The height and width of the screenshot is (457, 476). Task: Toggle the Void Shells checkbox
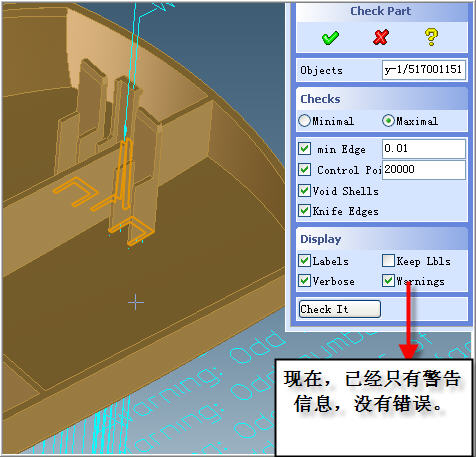coord(304,191)
